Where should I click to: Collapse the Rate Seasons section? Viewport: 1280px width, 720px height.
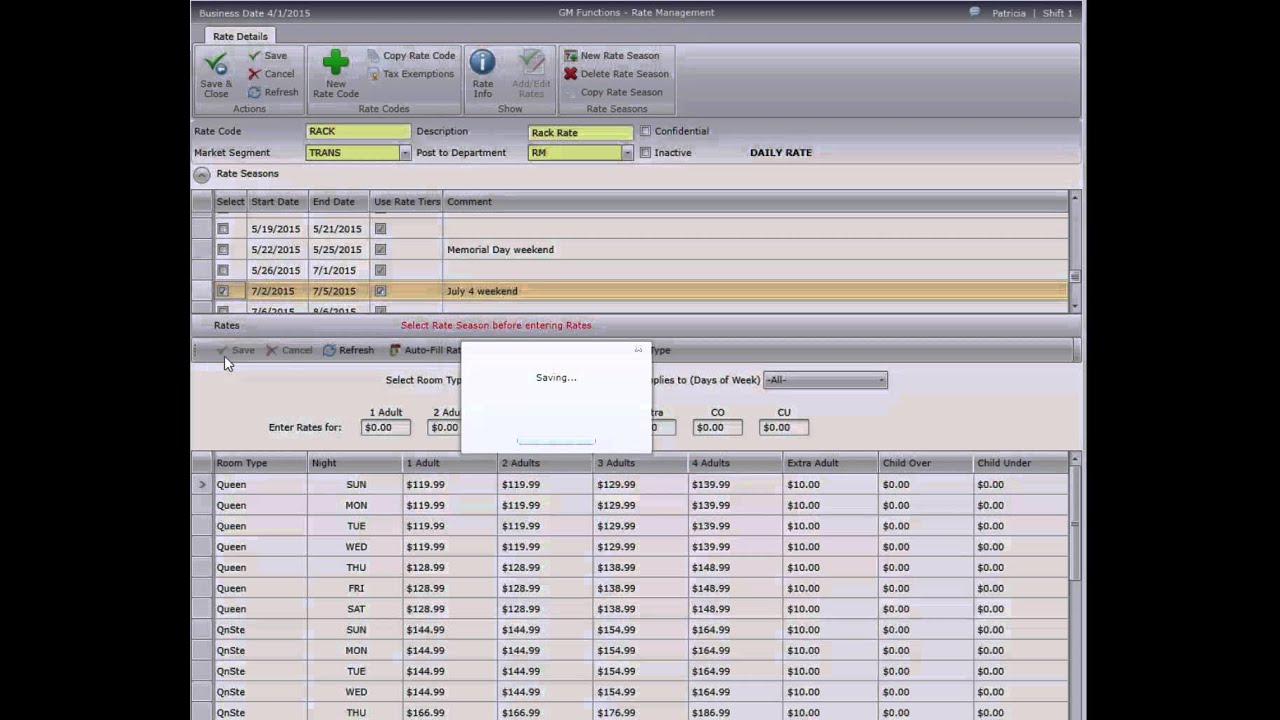pos(202,174)
